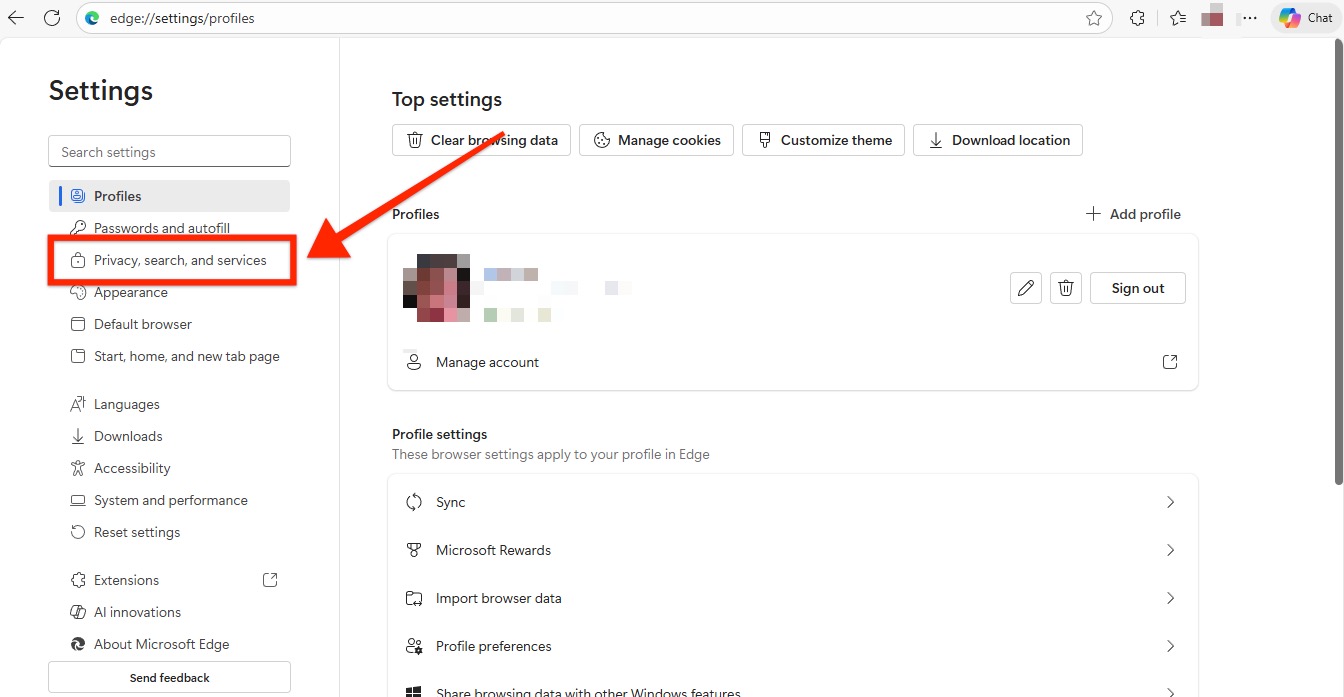Click the Send feedback button
1344x697 pixels.
coord(169,677)
